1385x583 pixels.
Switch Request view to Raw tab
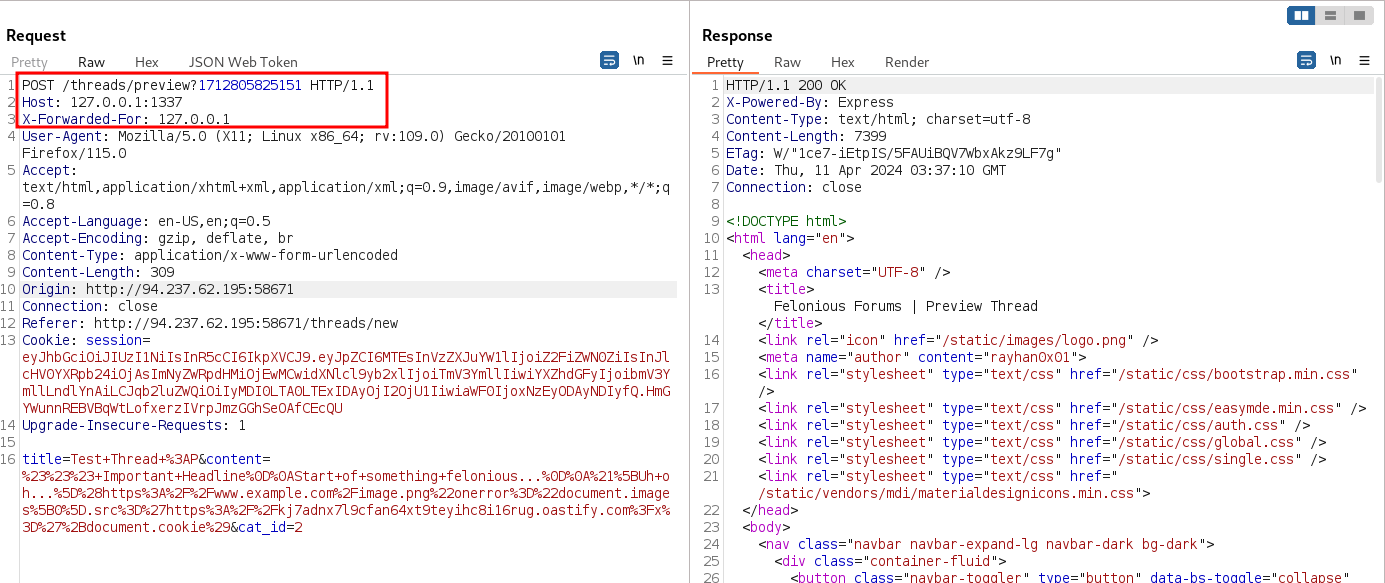coord(91,62)
